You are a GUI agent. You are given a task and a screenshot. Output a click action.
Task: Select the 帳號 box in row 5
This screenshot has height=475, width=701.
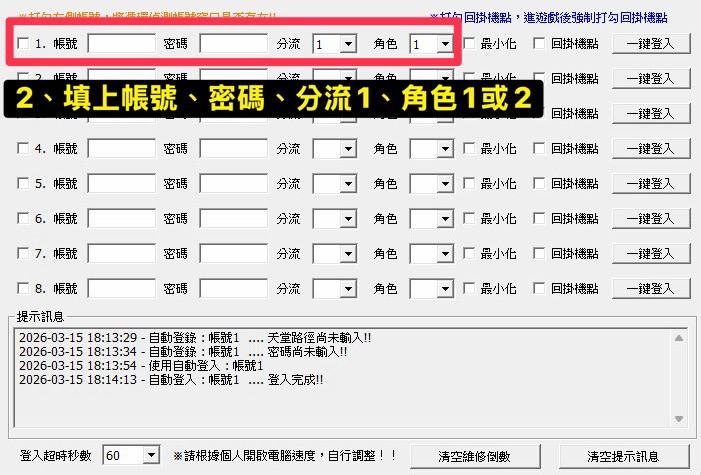click(122, 183)
